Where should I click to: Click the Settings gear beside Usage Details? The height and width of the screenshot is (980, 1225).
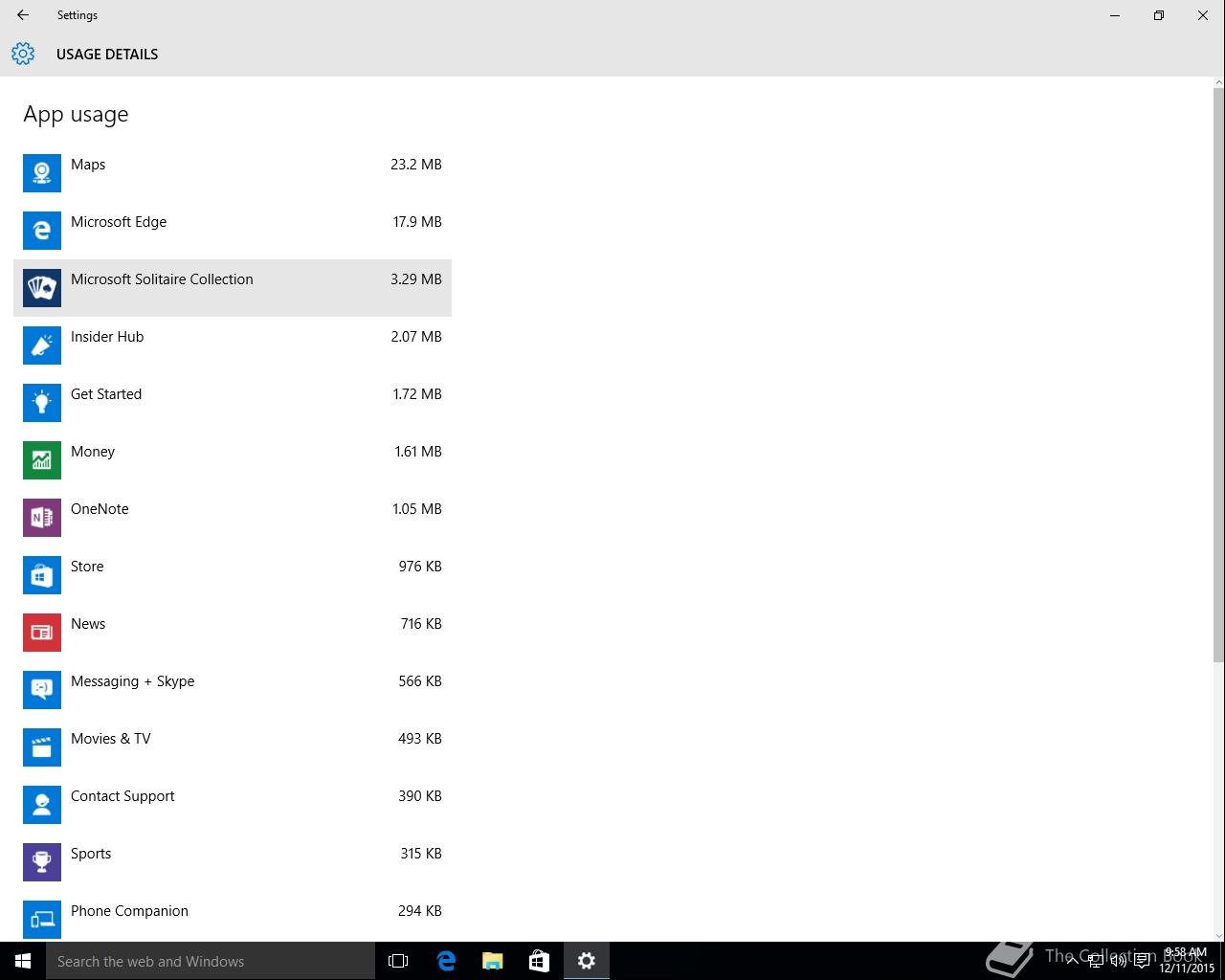23,54
